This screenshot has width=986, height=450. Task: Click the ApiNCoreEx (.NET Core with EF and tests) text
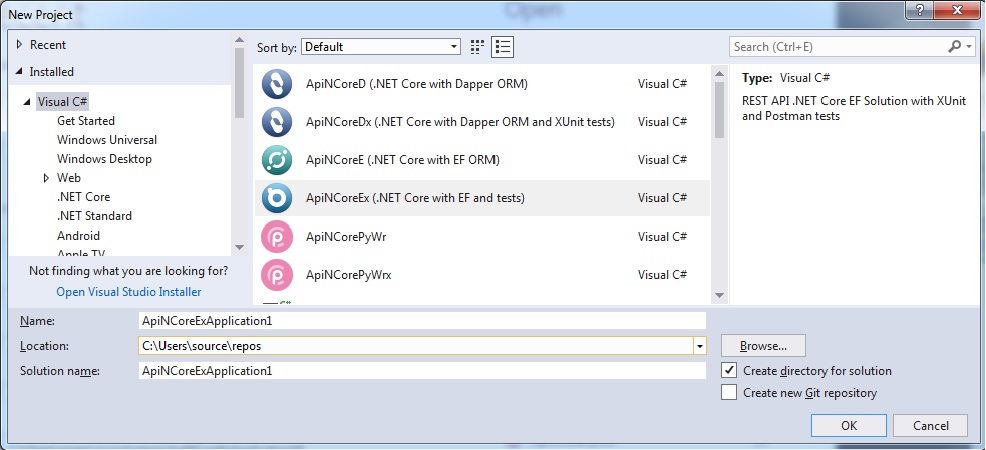pos(415,198)
